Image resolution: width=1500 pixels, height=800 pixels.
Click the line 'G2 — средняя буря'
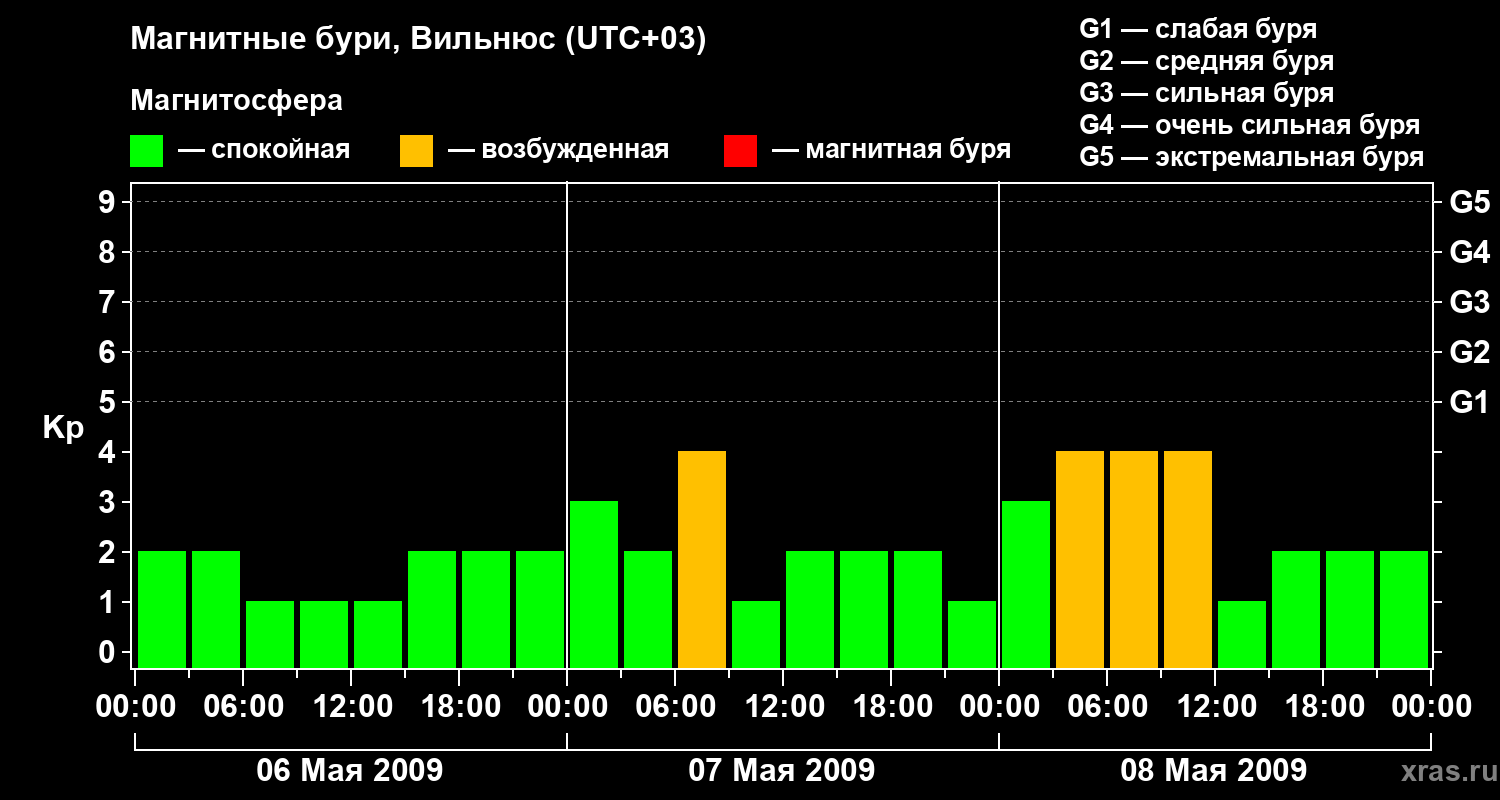click(1206, 61)
